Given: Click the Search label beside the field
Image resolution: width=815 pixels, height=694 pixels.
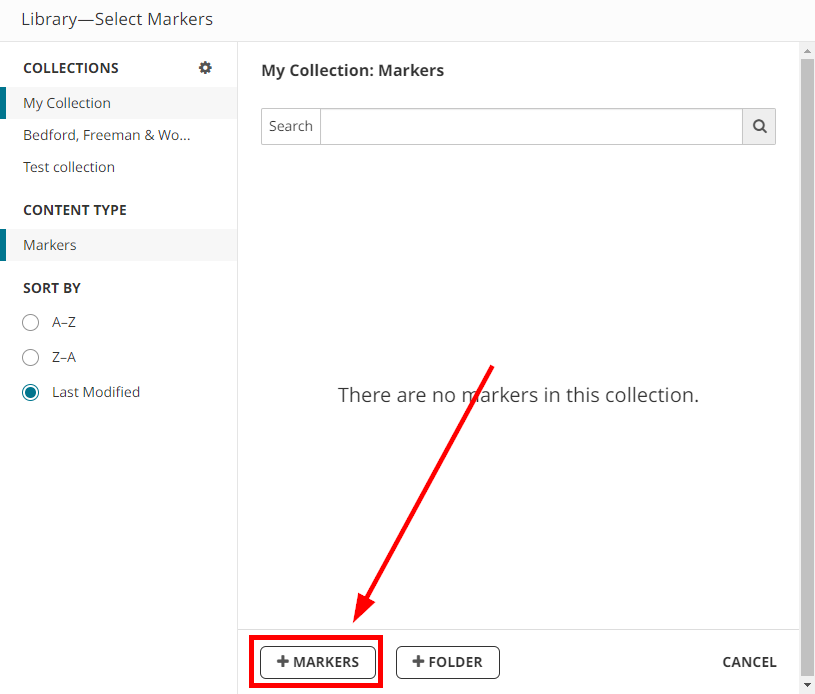Looking at the screenshot, I should pos(291,127).
